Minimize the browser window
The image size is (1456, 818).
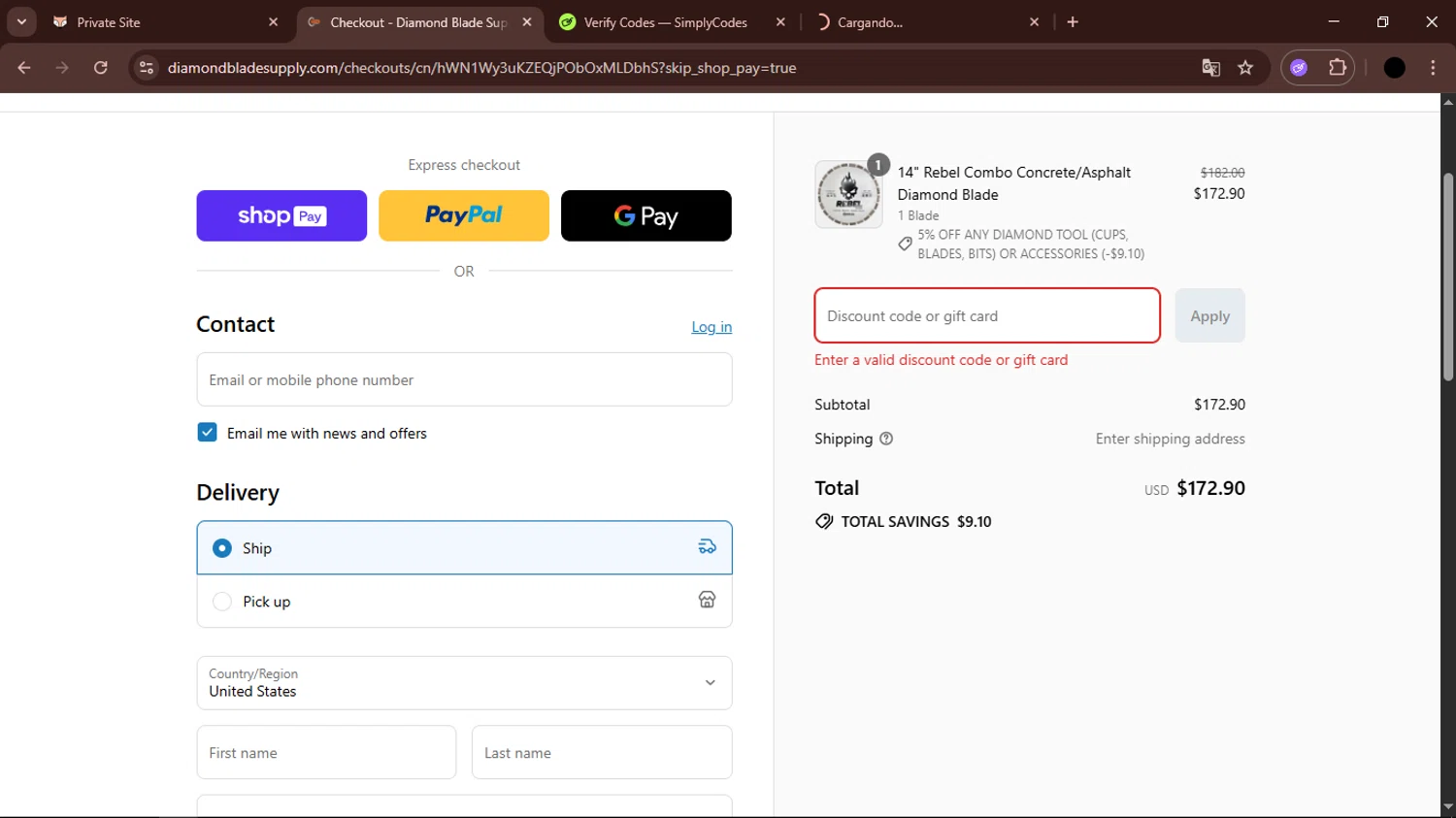coord(1334,21)
